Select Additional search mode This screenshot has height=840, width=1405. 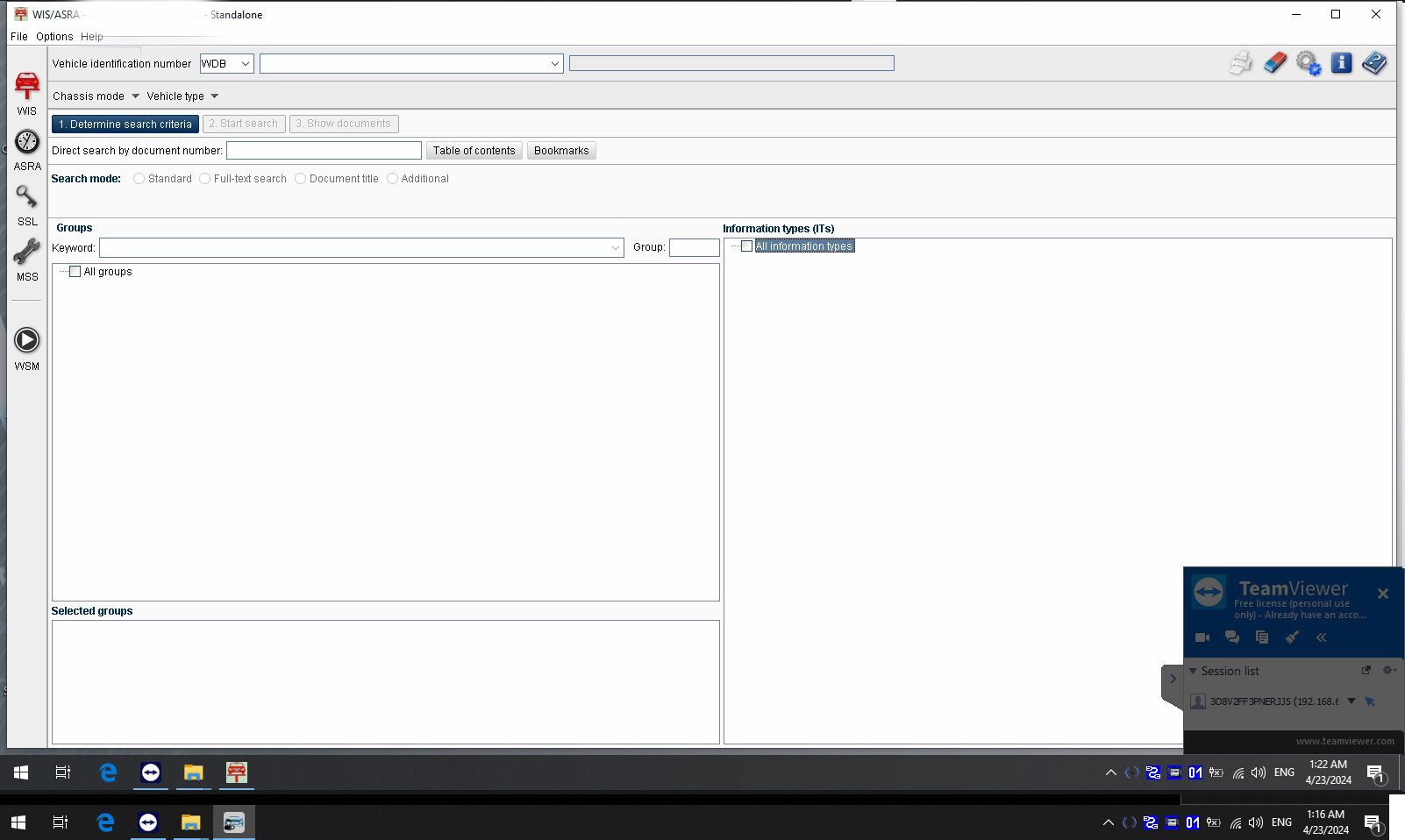click(392, 179)
